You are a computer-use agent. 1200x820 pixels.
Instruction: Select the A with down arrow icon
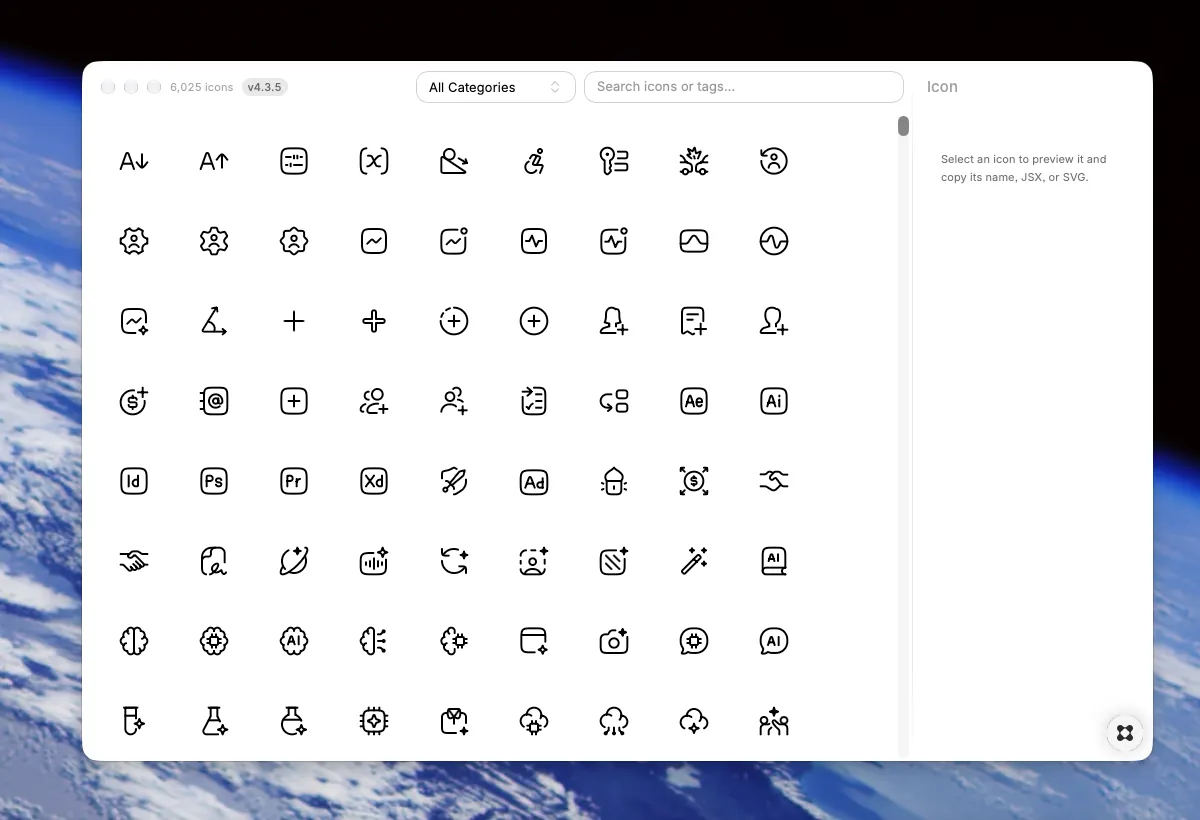tap(134, 161)
